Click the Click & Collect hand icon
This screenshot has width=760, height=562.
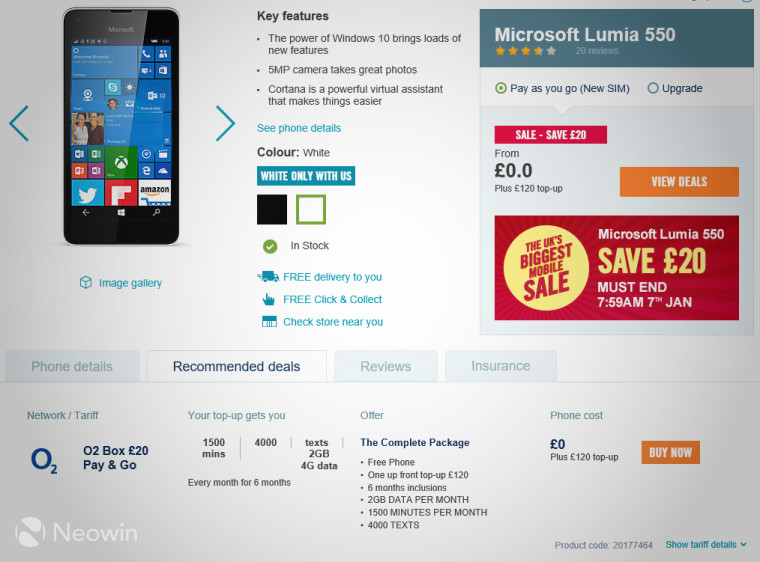[269, 299]
